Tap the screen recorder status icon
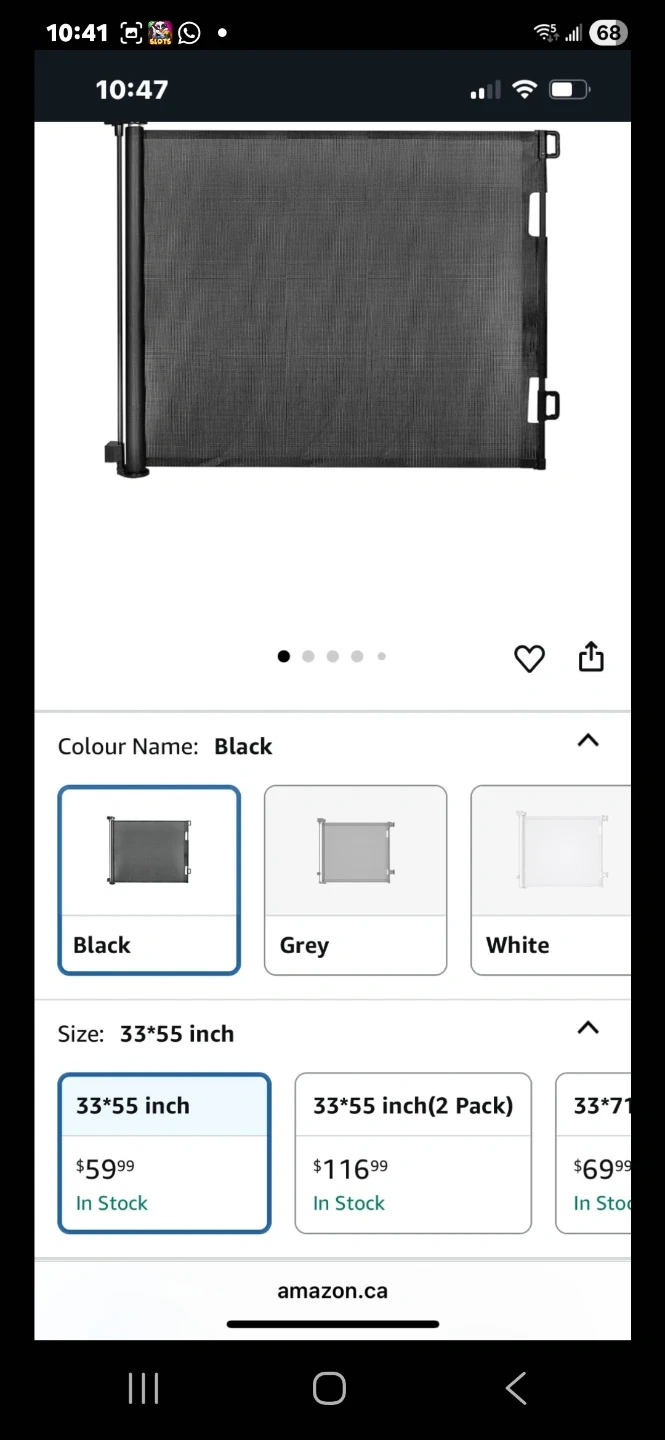 pos(131,33)
